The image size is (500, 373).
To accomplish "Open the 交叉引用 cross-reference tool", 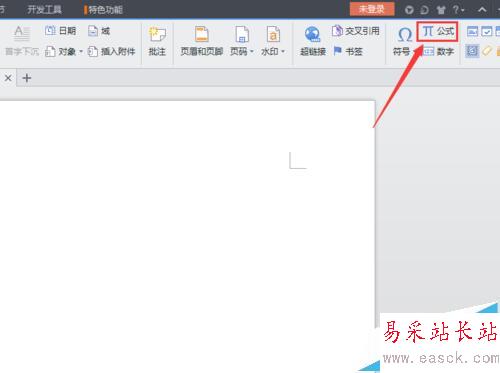I will [356, 31].
